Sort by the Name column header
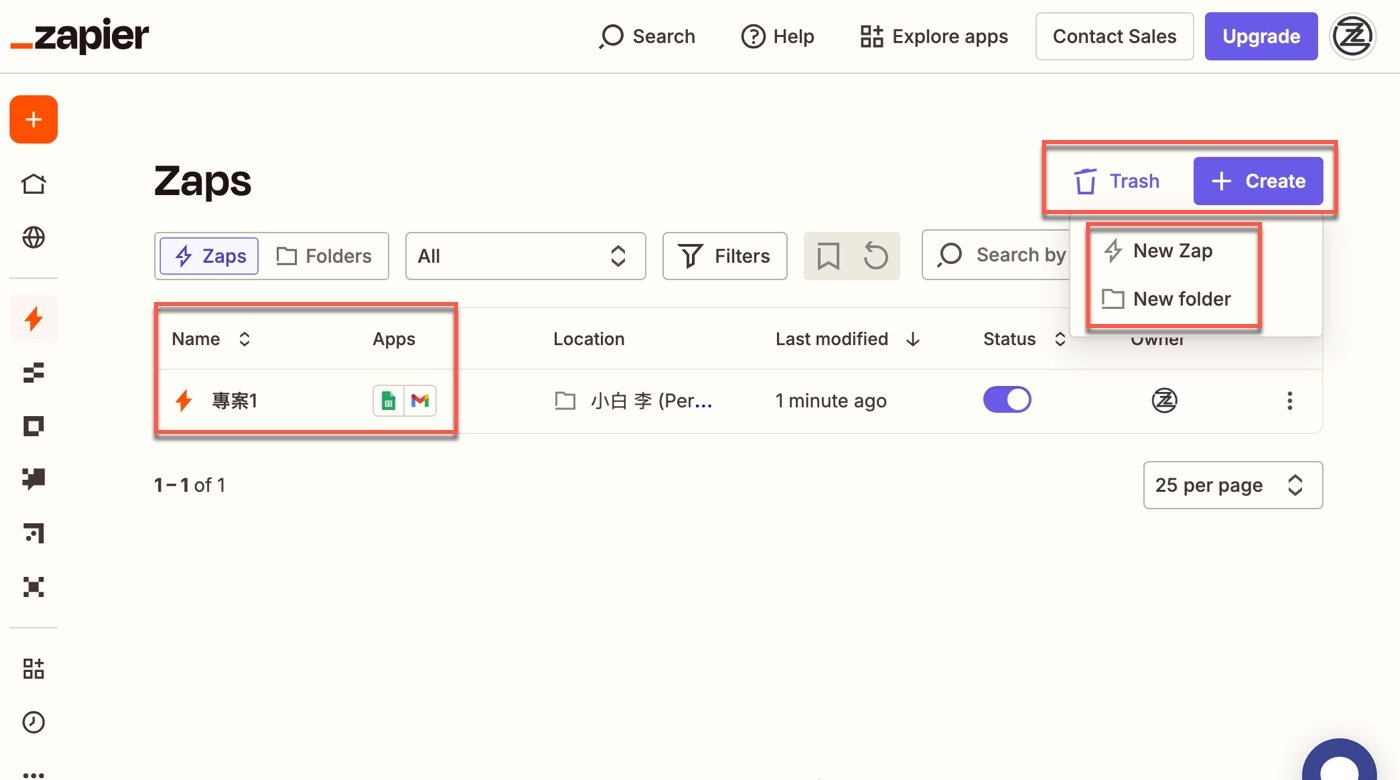The height and width of the screenshot is (780, 1400). pyautogui.click(x=211, y=339)
